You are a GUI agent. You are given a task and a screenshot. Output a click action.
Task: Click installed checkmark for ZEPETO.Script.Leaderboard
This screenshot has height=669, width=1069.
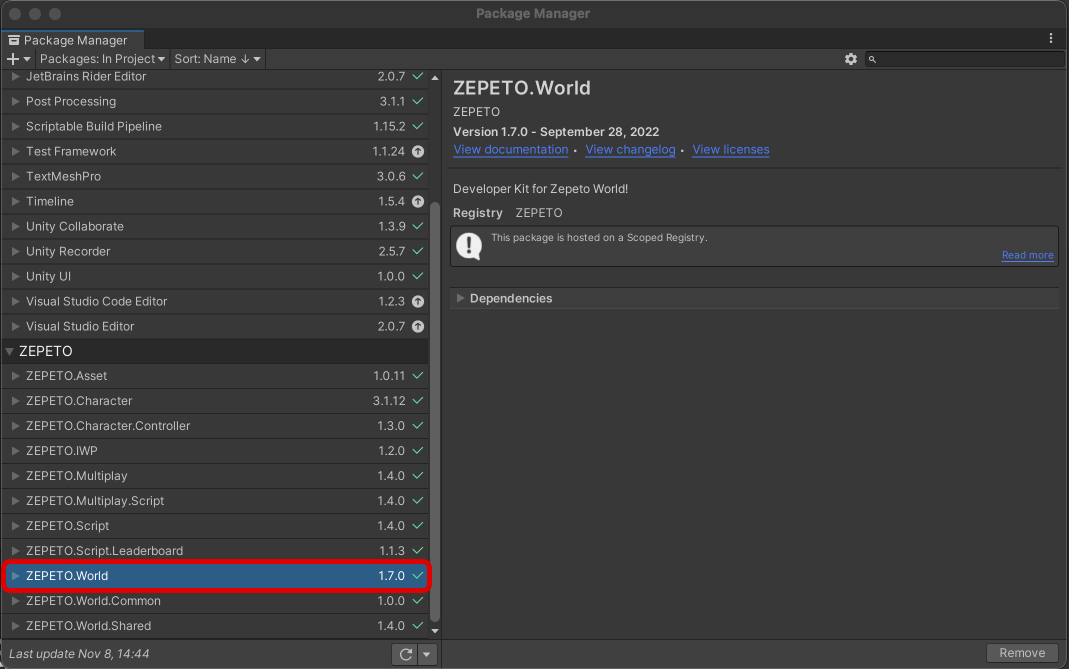[418, 551]
